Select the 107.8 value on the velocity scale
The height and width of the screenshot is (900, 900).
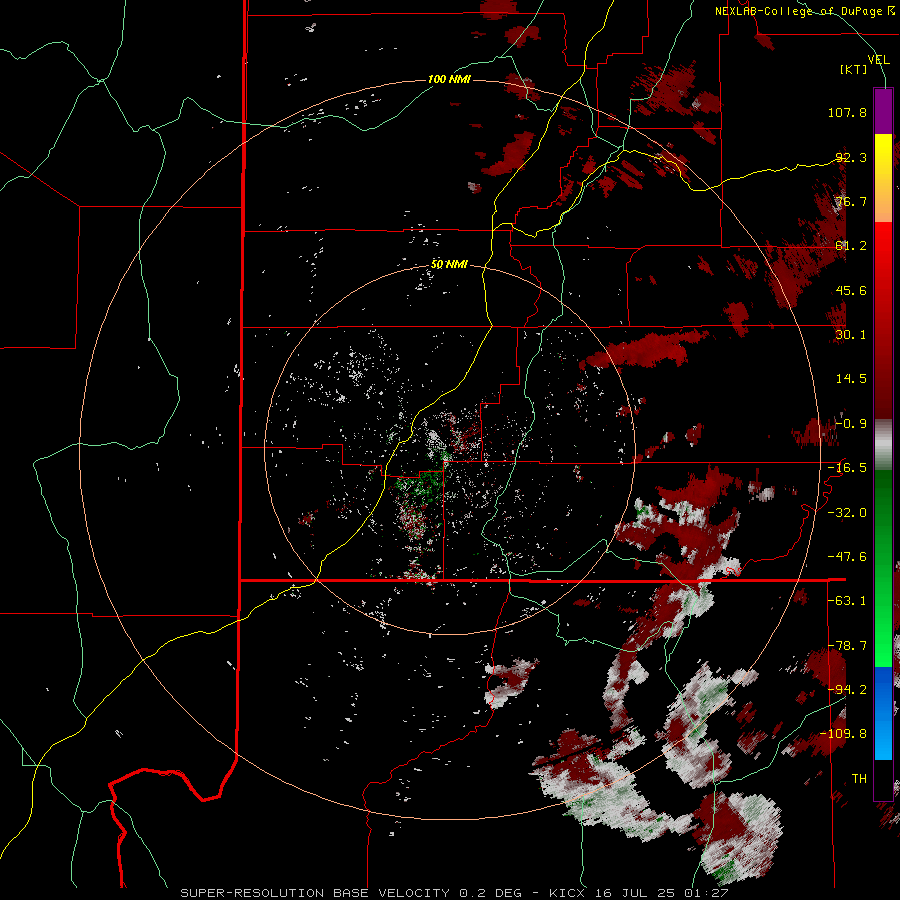[847, 112]
